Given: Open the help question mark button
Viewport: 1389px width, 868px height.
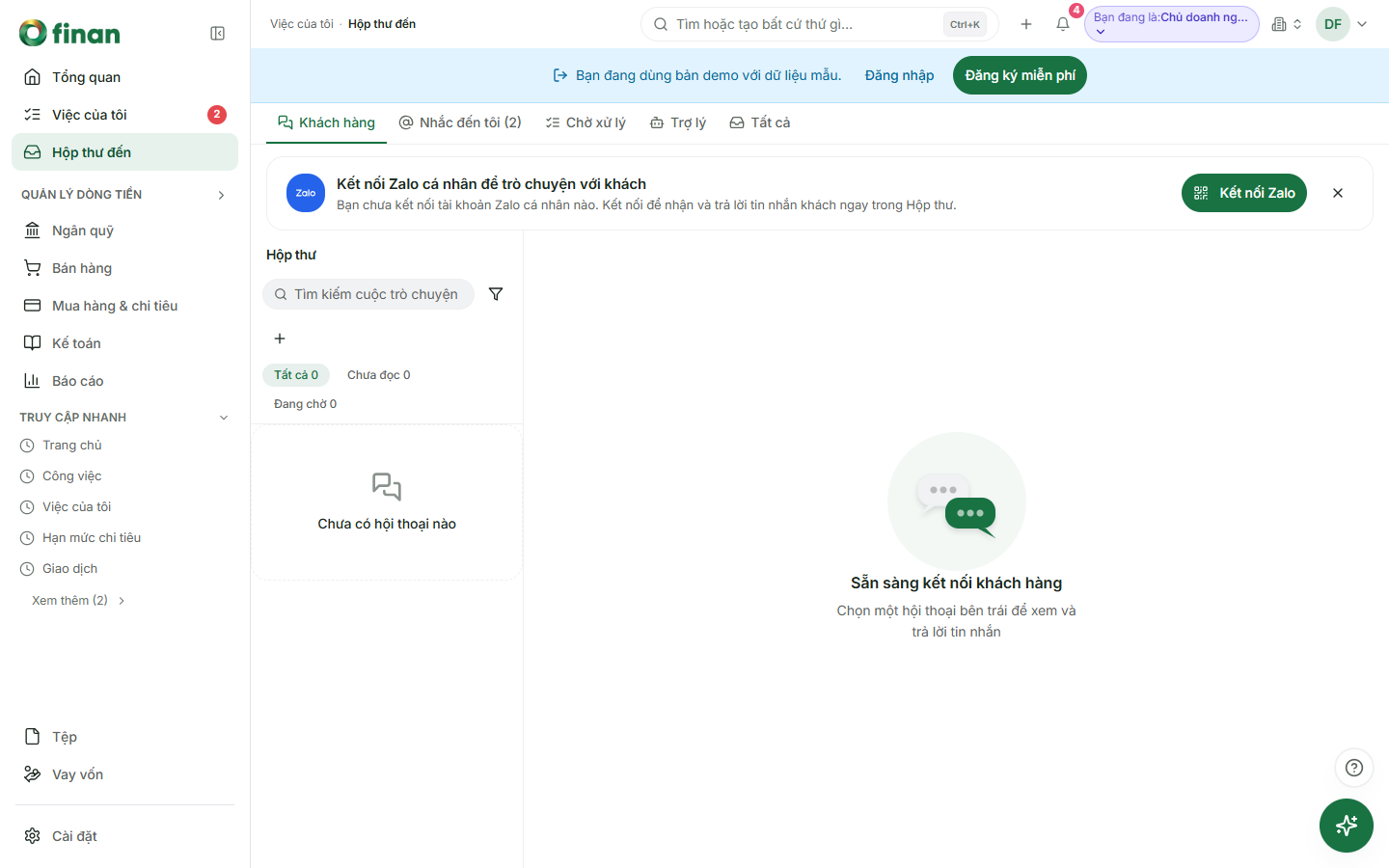Looking at the screenshot, I should click(1354, 768).
